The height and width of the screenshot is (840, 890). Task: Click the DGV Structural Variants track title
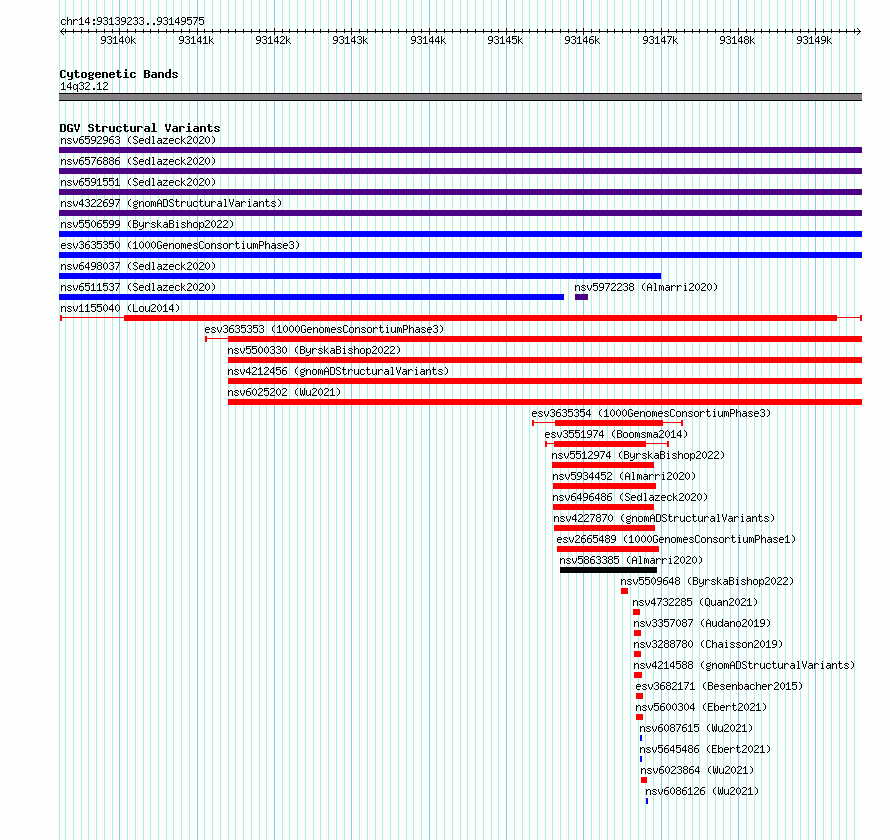tap(140, 128)
